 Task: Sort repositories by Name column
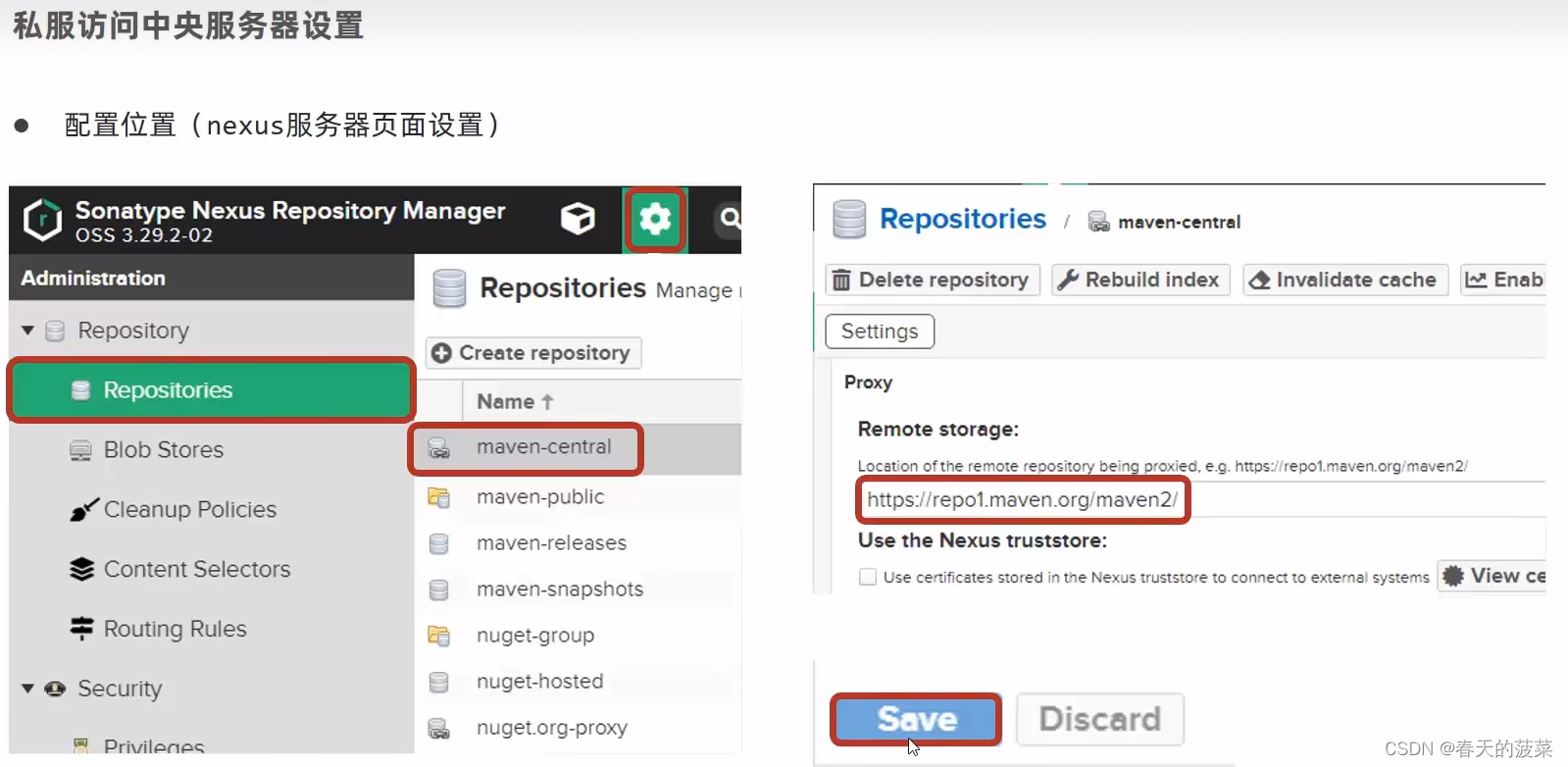tap(516, 401)
